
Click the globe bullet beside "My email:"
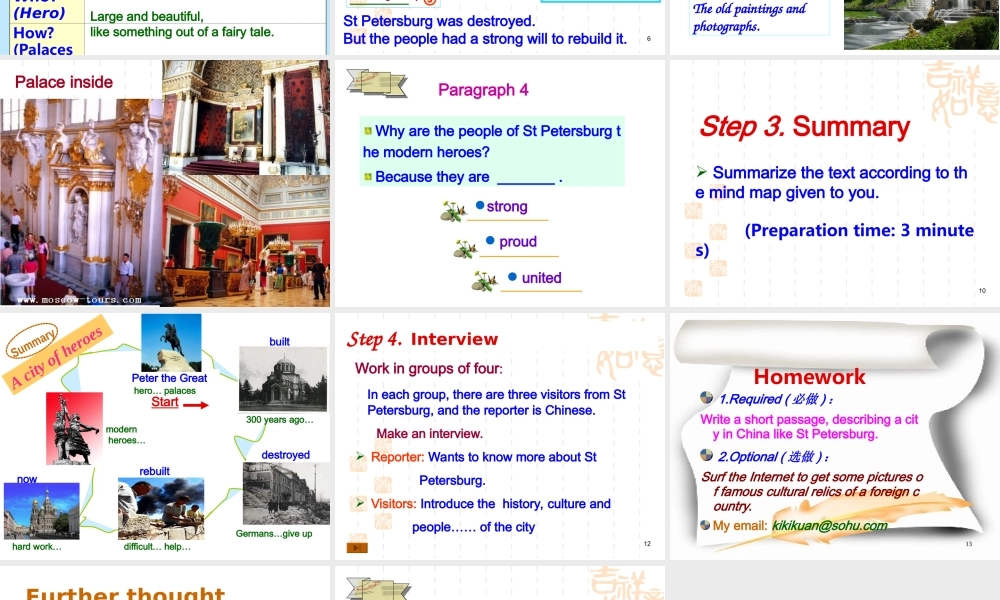pos(705,525)
